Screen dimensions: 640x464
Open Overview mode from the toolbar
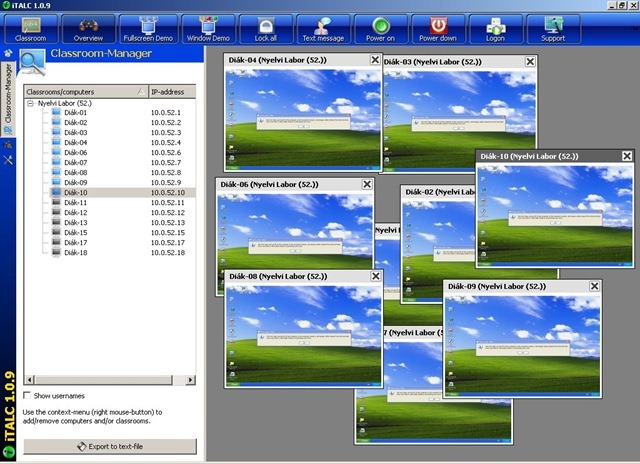point(88,27)
